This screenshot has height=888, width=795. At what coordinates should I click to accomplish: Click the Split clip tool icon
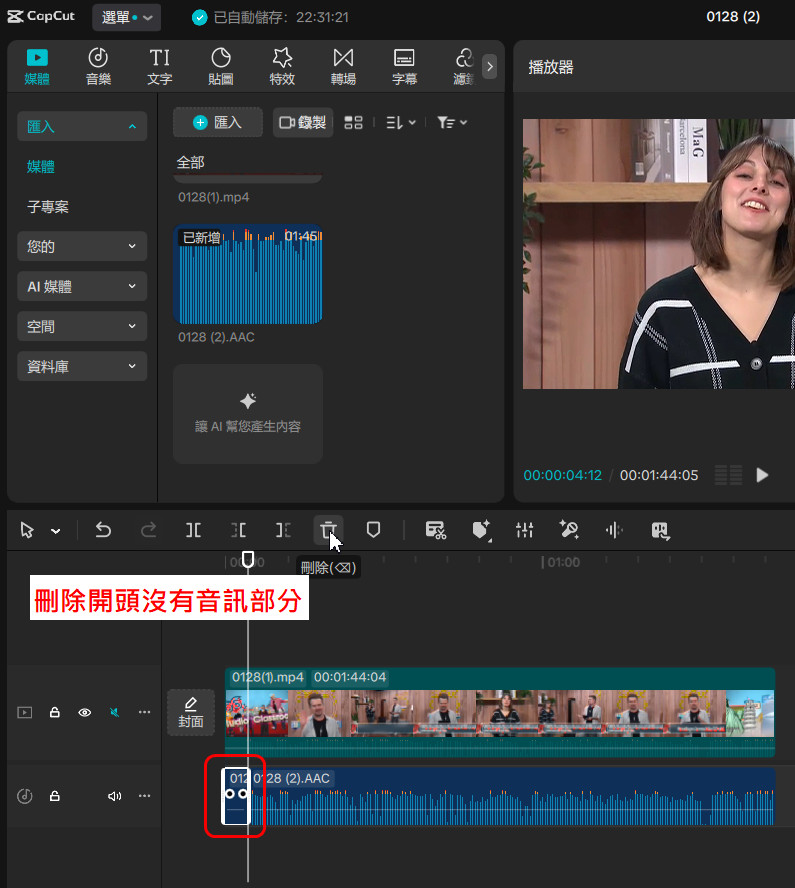194,530
